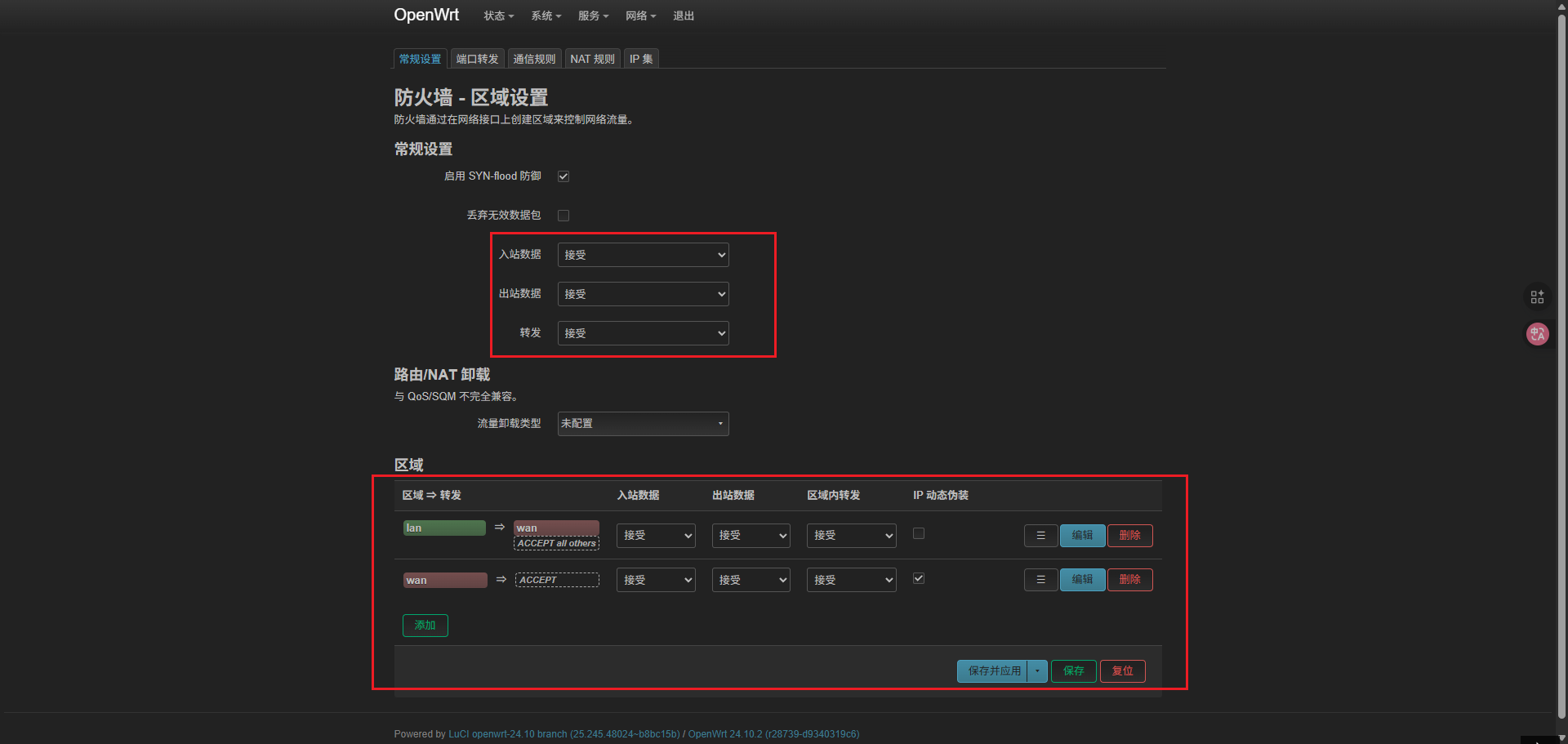Click the 复位 reset button
Screen dimensions: 1568x744
coord(1122,671)
